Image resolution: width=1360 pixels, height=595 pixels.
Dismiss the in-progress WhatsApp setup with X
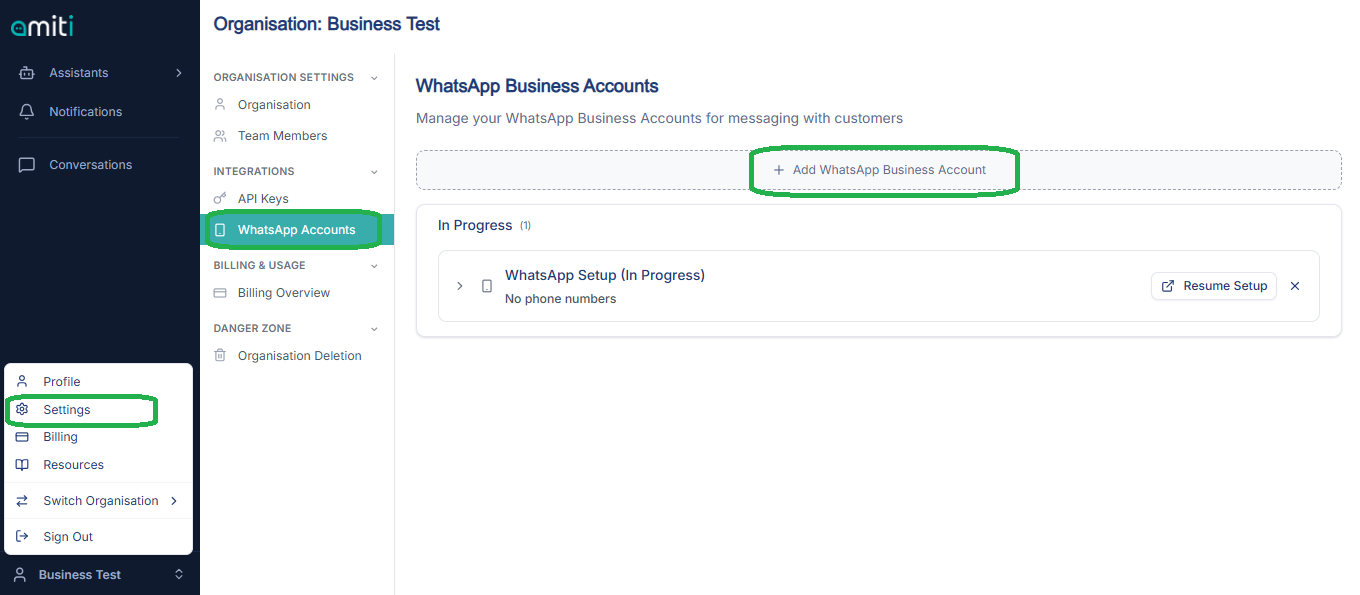[x=1295, y=286]
